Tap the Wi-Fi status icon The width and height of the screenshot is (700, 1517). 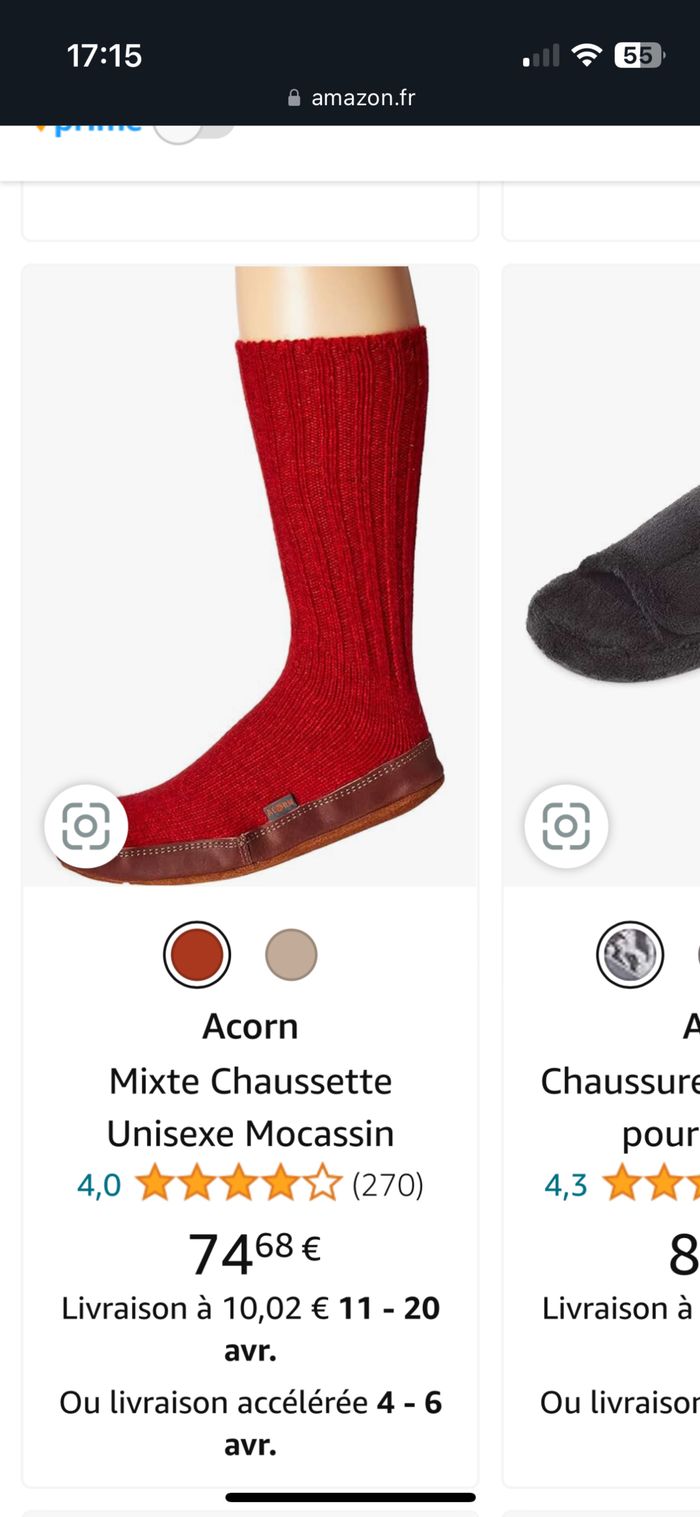[x=587, y=56]
